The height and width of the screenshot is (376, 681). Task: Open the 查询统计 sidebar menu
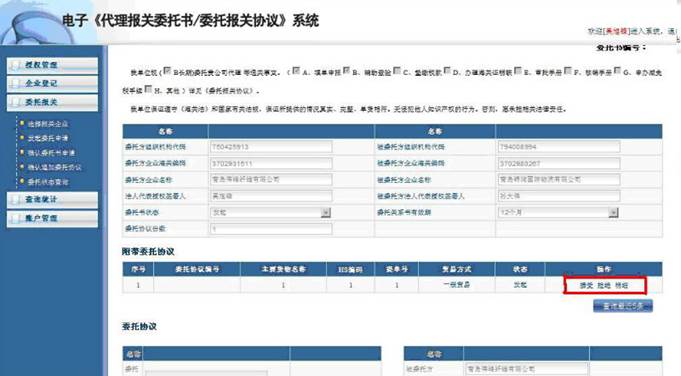[52, 200]
